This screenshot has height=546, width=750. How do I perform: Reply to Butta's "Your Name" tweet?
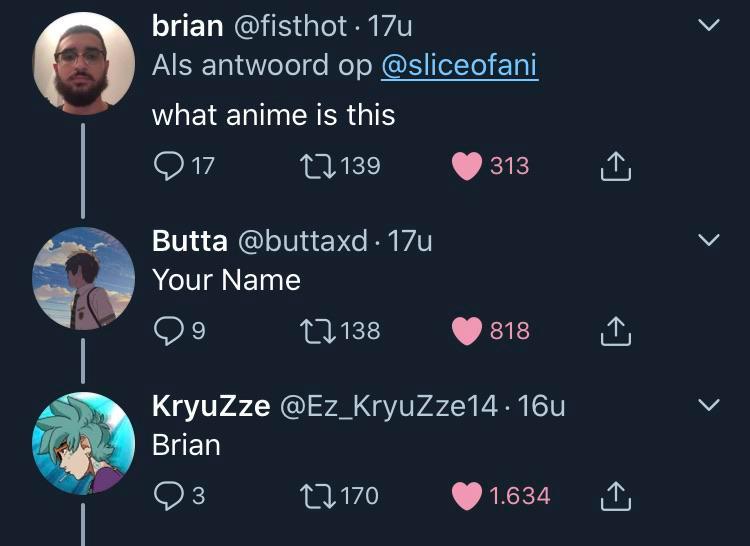(x=168, y=331)
